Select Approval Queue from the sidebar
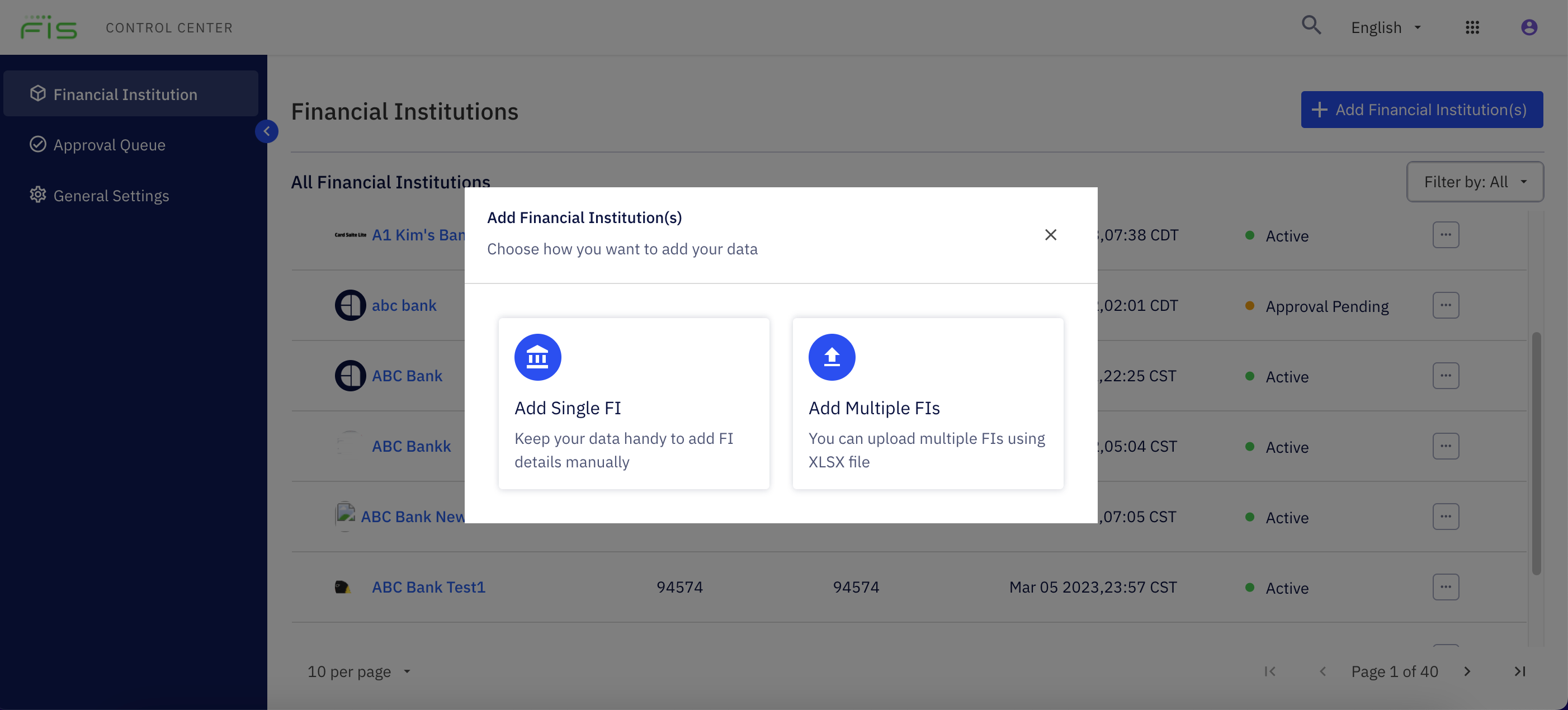1568x710 pixels. point(109,144)
